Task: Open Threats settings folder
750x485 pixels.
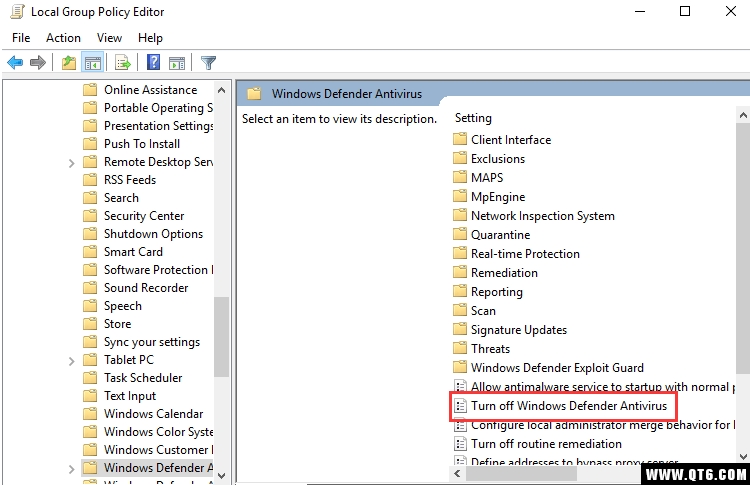Action: tap(482, 349)
